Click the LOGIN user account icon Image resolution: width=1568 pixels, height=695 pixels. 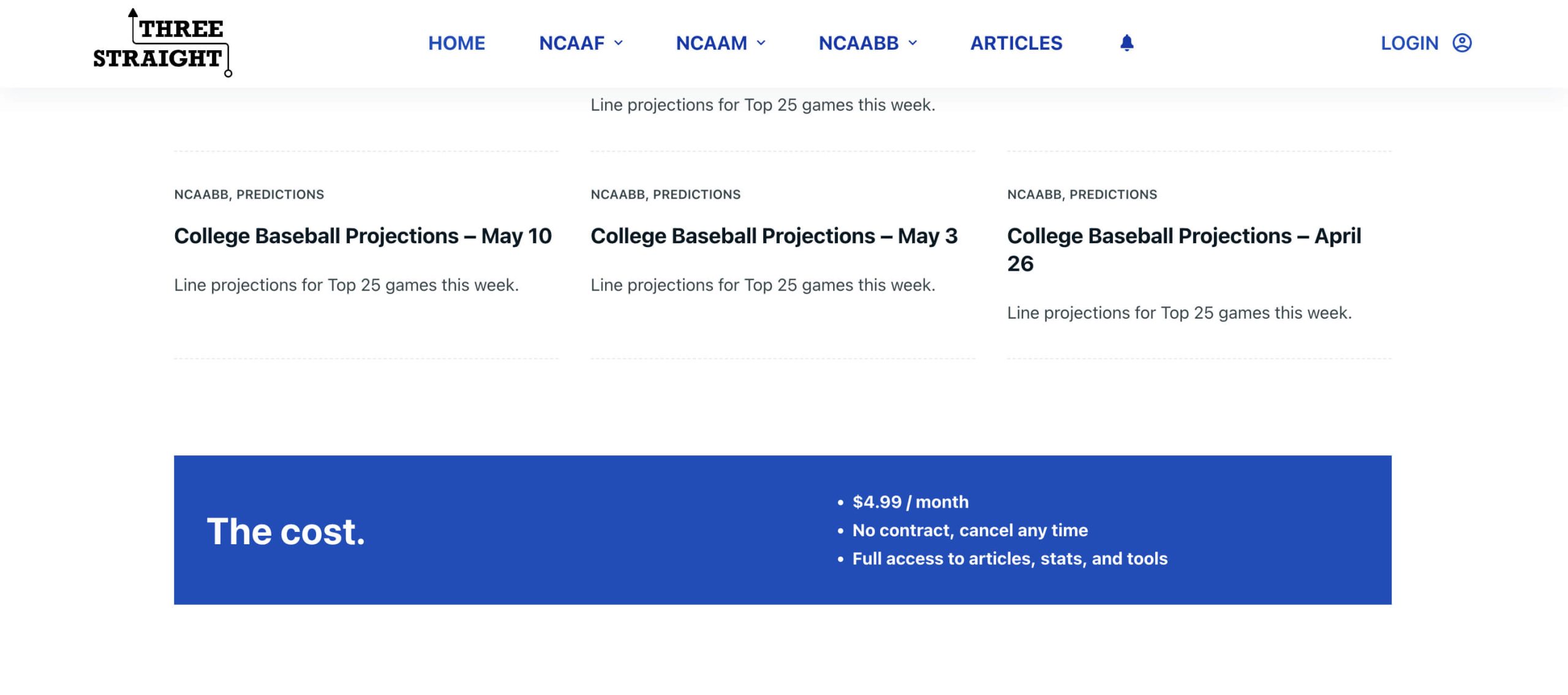pos(1461,43)
